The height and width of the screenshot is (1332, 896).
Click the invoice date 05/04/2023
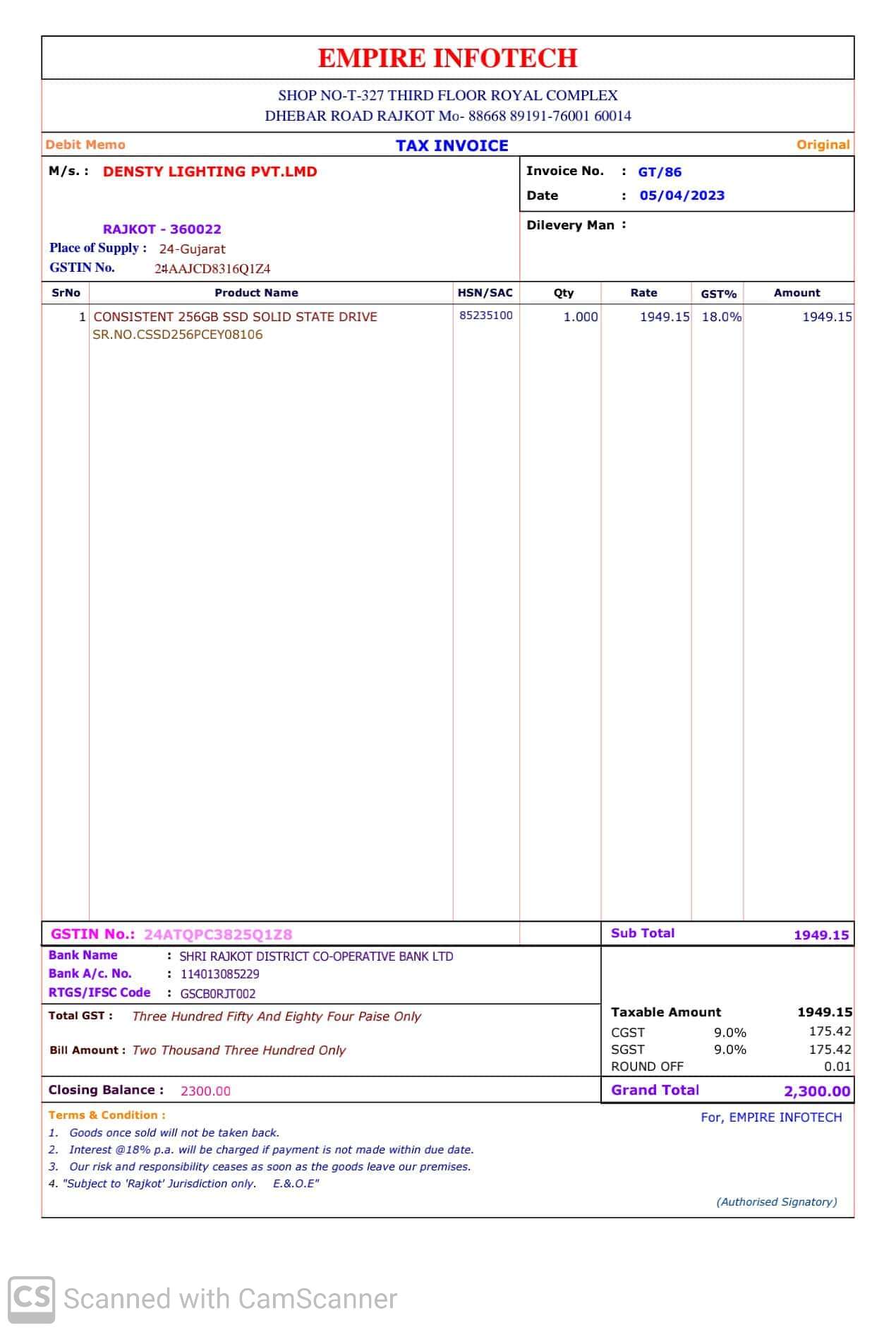pyautogui.click(x=682, y=196)
